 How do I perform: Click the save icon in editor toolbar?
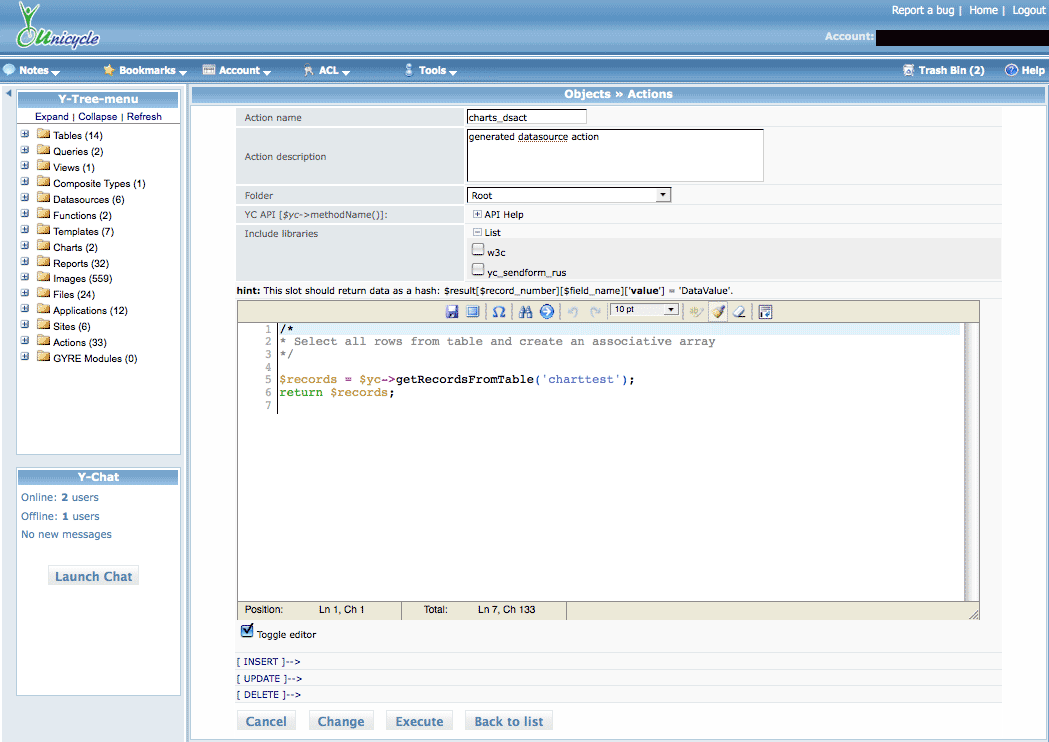(x=453, y=312)
